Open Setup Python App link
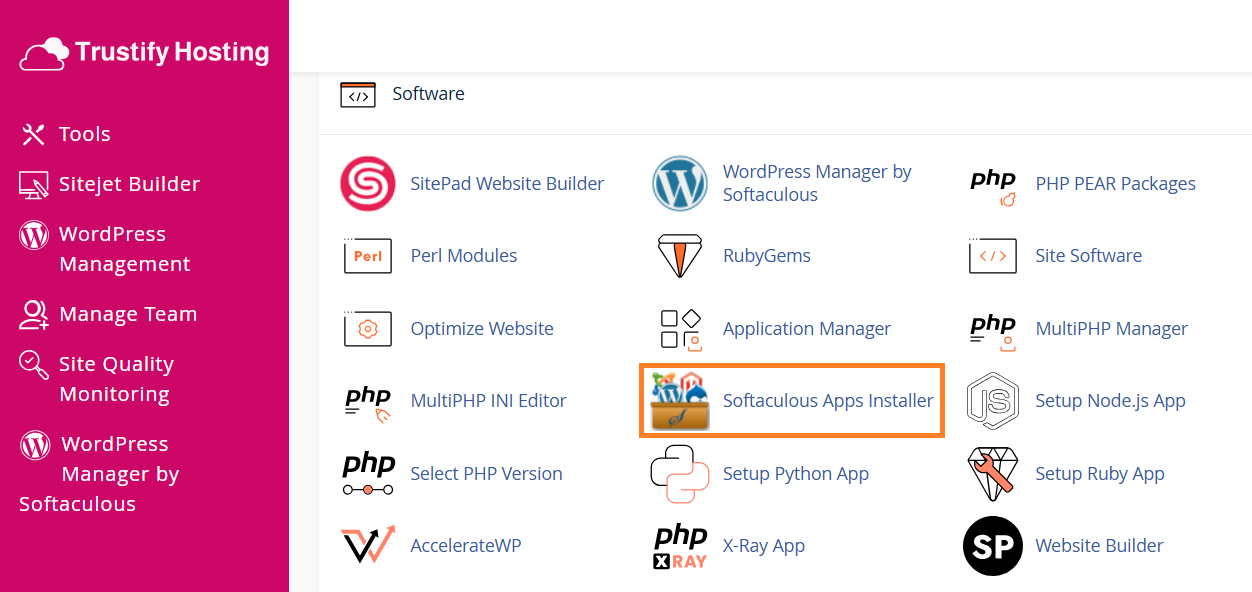Viewport: 1252px width, 592px height. [796, 473]
